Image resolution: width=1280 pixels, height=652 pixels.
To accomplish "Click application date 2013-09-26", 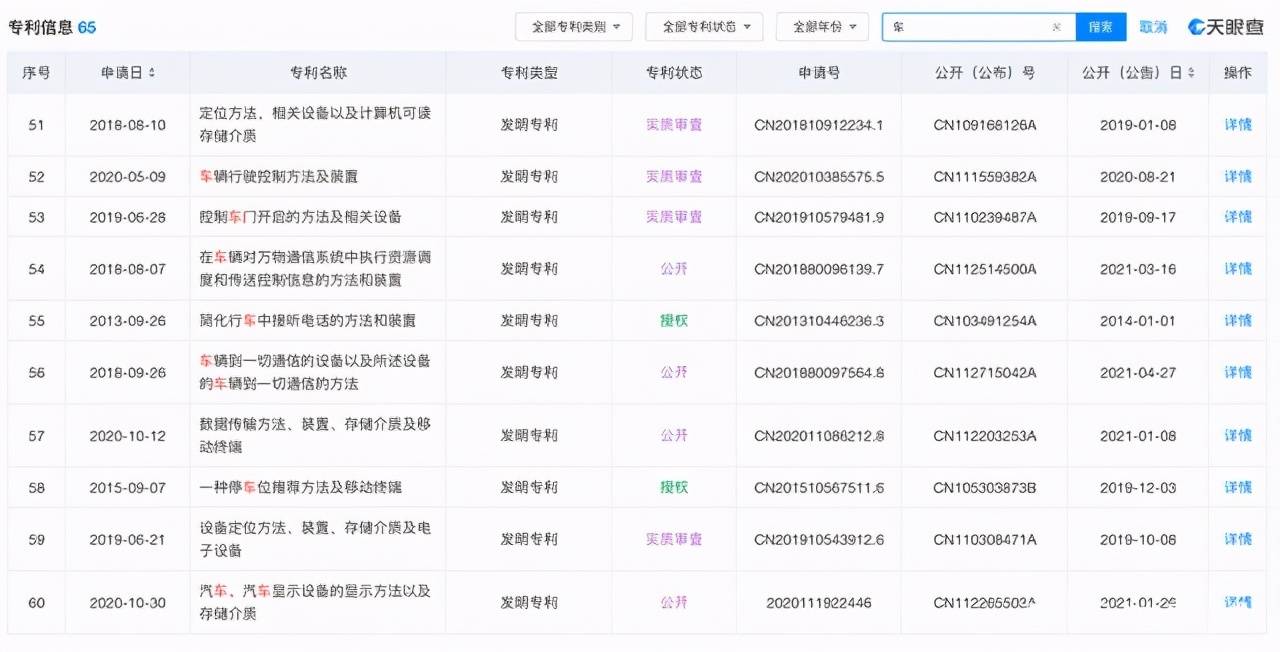I will 127,321.
